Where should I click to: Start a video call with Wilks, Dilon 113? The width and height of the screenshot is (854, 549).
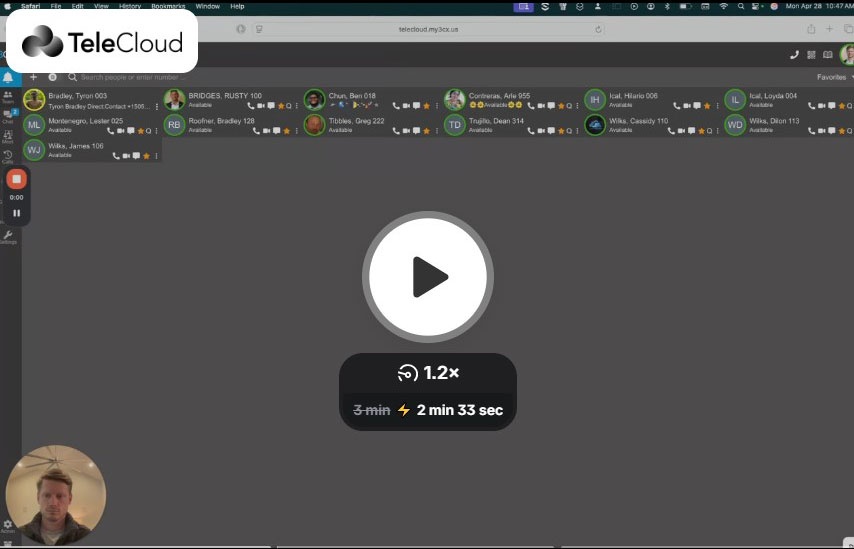[821, 131]
